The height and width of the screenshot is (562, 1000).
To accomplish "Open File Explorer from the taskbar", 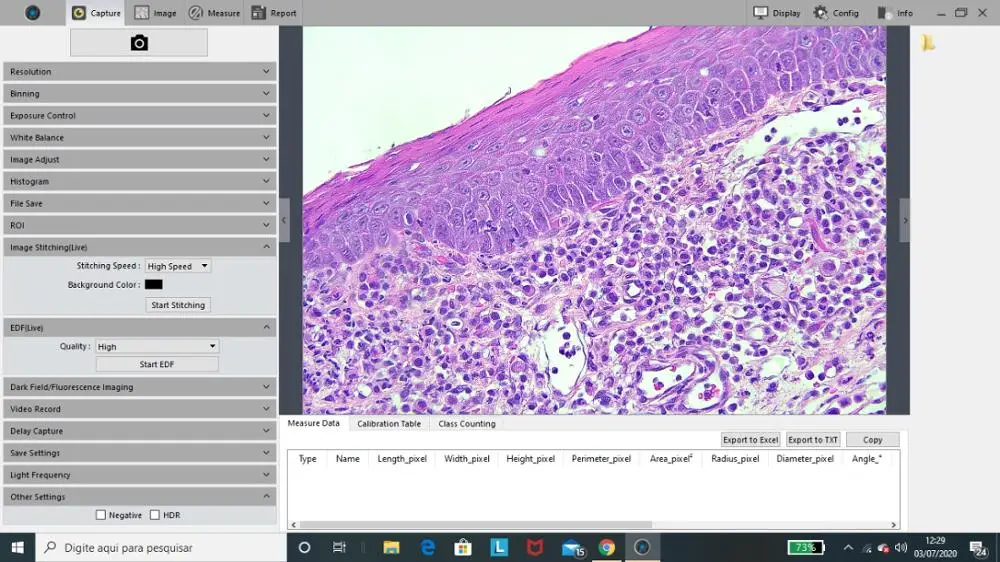I will tap(391, 547).
